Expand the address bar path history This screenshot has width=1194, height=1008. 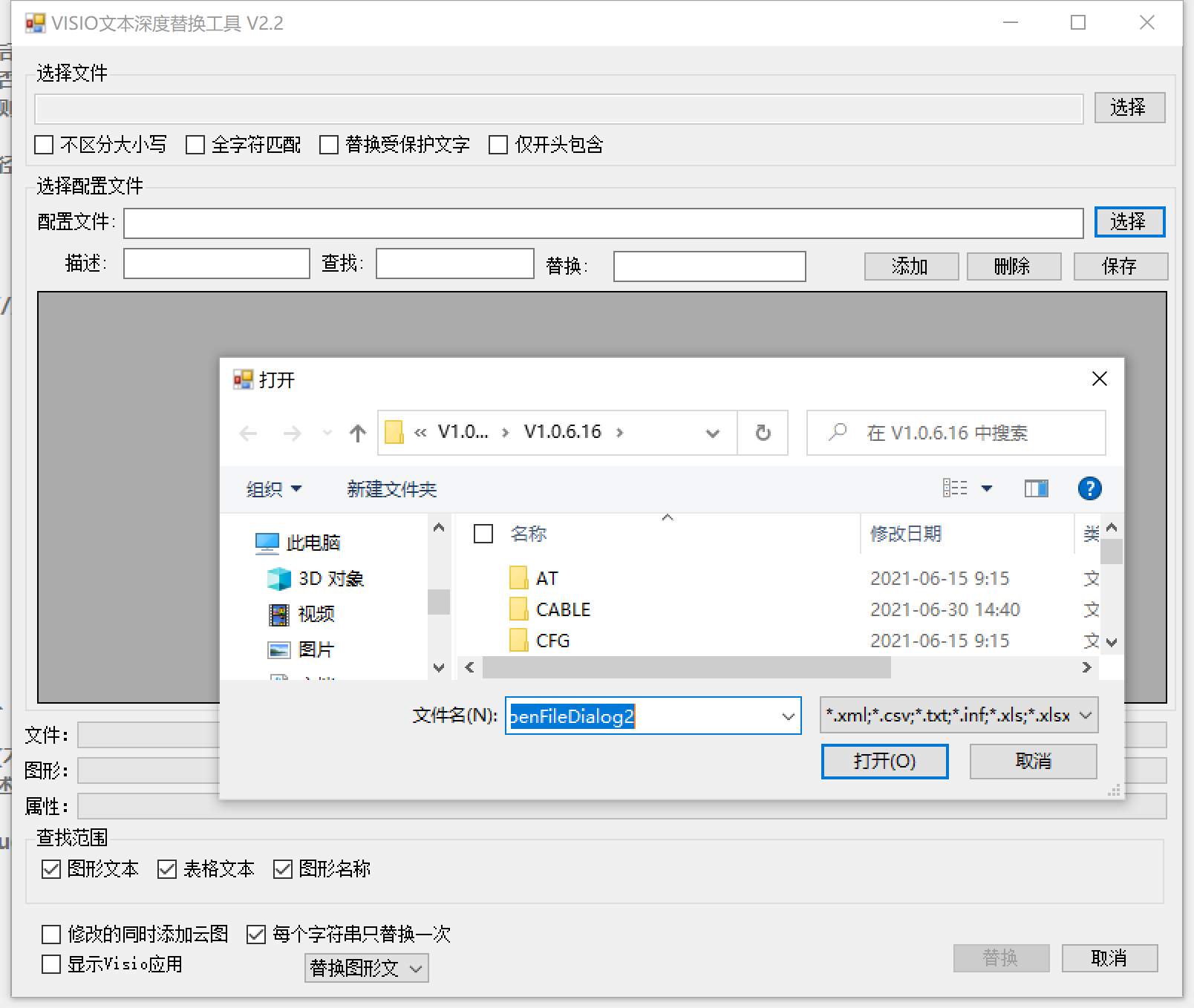pyautogui.click(x=713, y=433)
